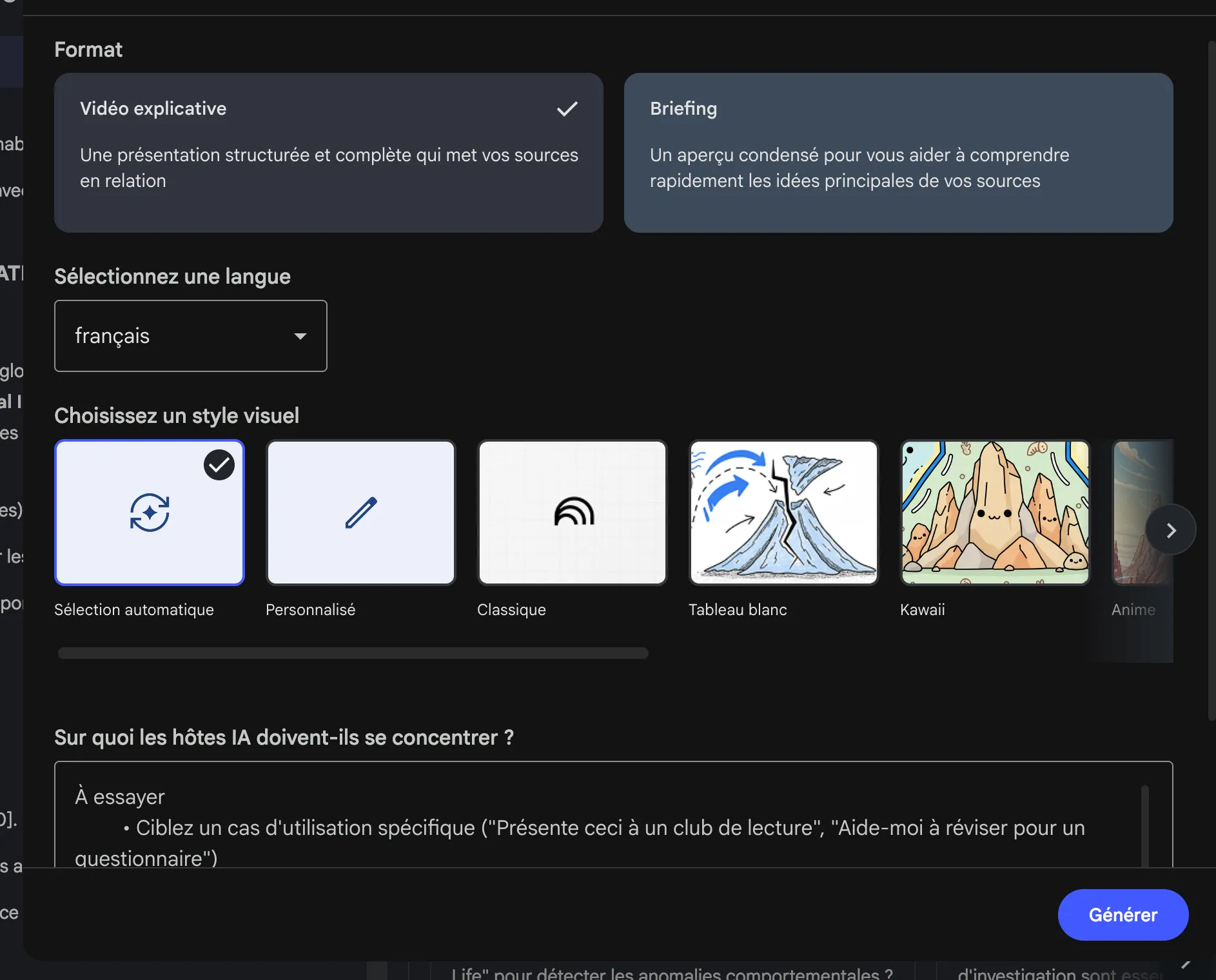Viewport: 1216px width, 980px height.
Task: Click the right chevron to see more styles
Action: tap(1172, 529)
